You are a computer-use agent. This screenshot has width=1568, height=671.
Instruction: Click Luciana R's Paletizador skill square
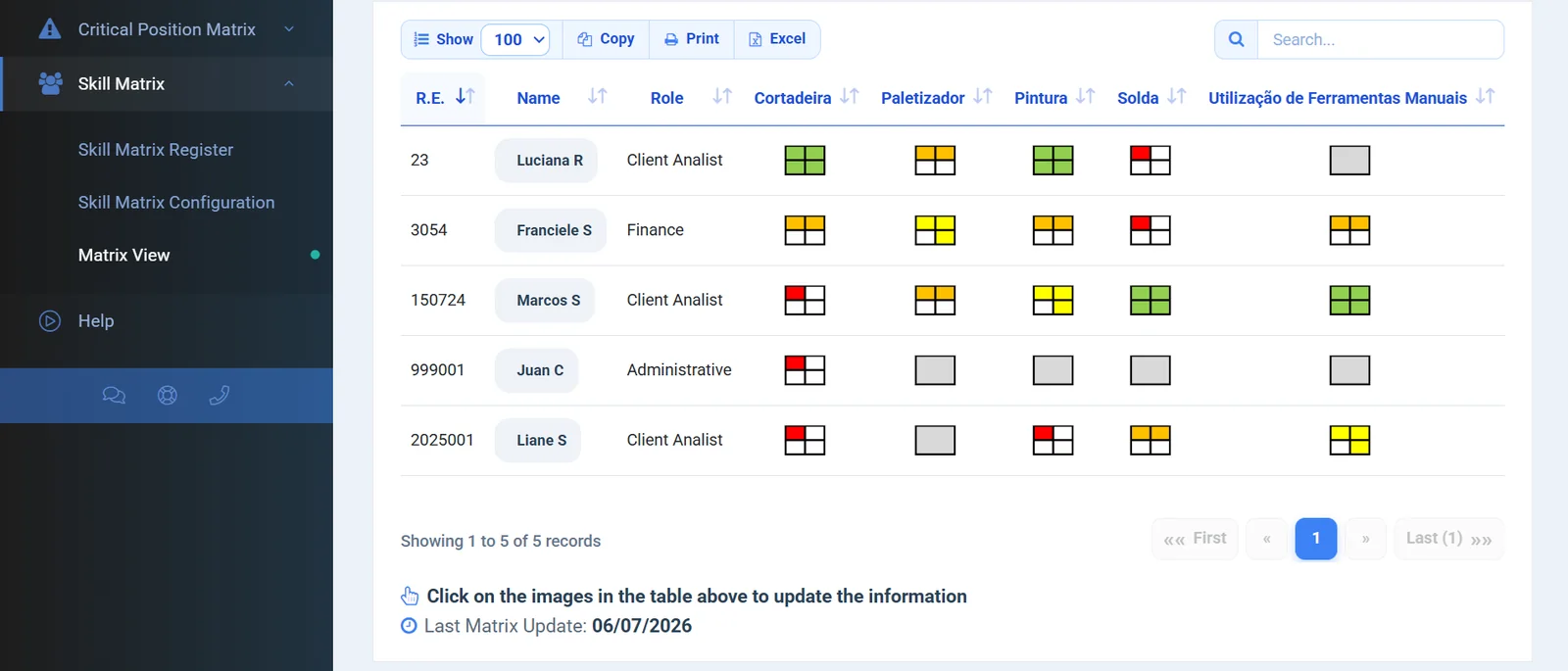tap(935, 160)
